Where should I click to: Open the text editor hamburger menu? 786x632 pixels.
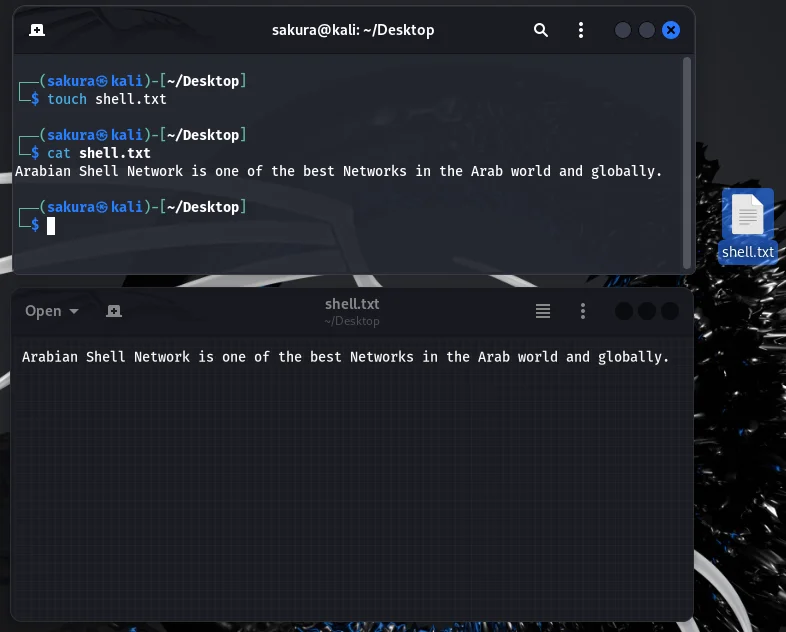click(x=543, y=311)
